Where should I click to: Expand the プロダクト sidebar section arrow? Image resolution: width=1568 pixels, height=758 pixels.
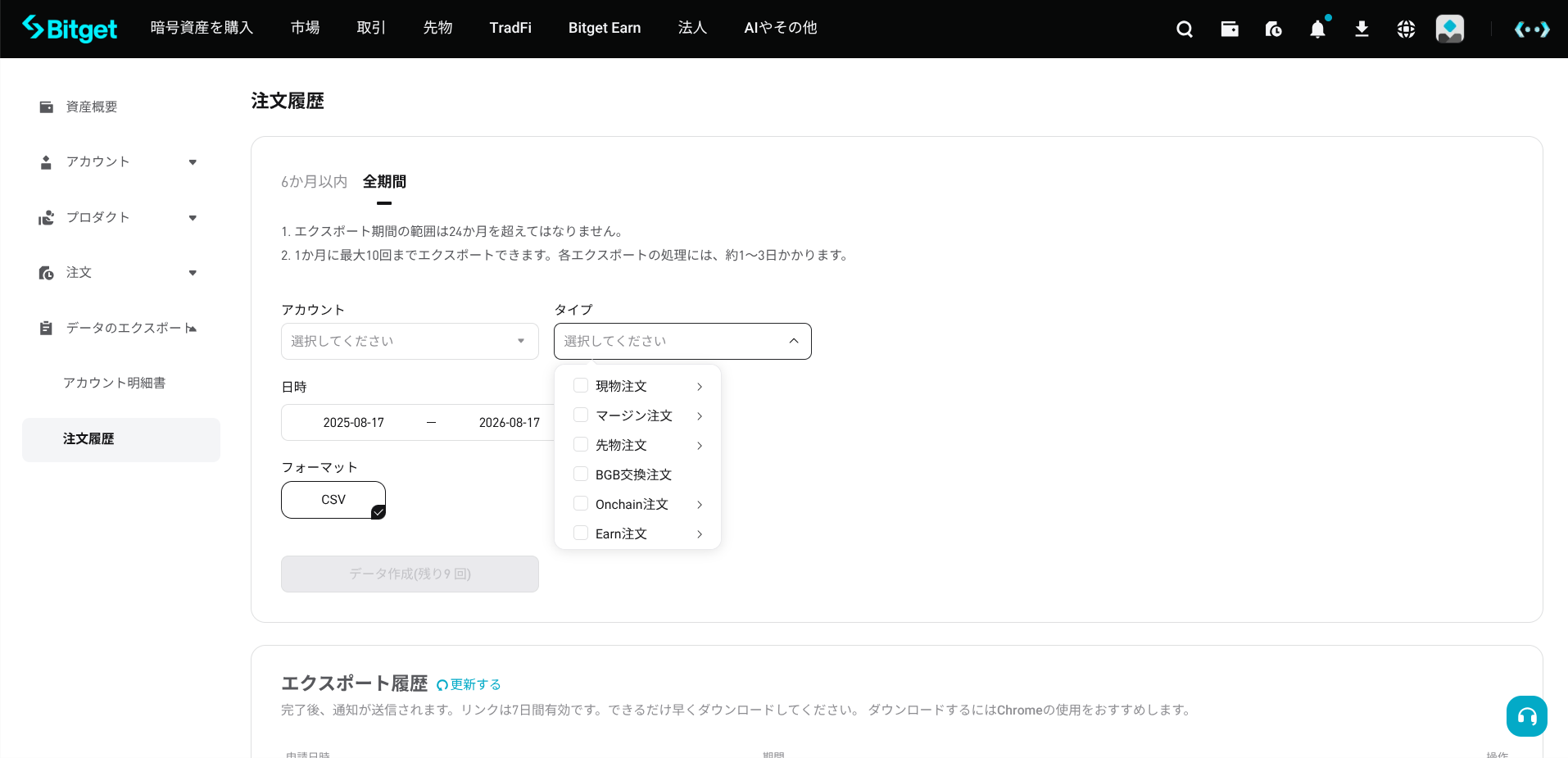click(193, 218)
